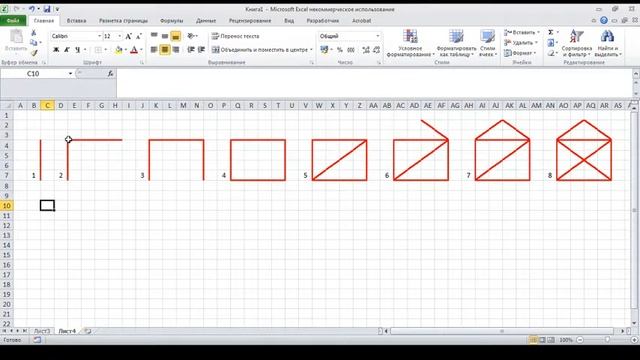This screenshot has height=360, width=640.
Task: Switch to sheet tab Лист3
Action: [x=41, y=331]
